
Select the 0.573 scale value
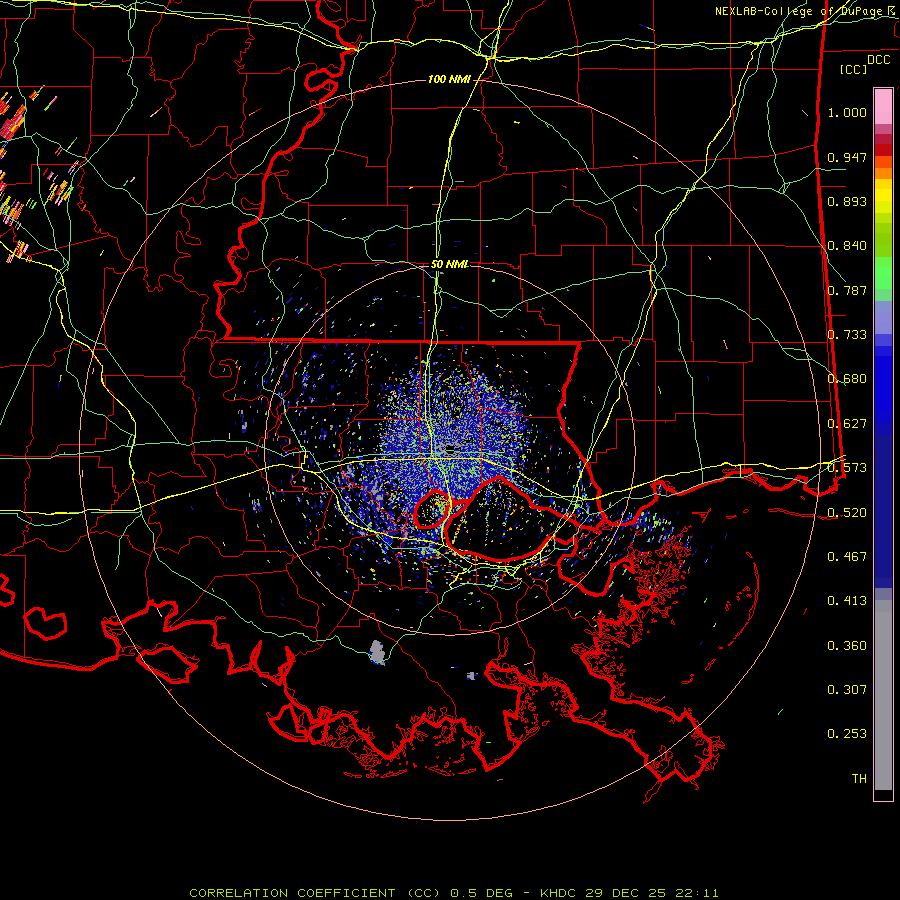coord(847,468)
